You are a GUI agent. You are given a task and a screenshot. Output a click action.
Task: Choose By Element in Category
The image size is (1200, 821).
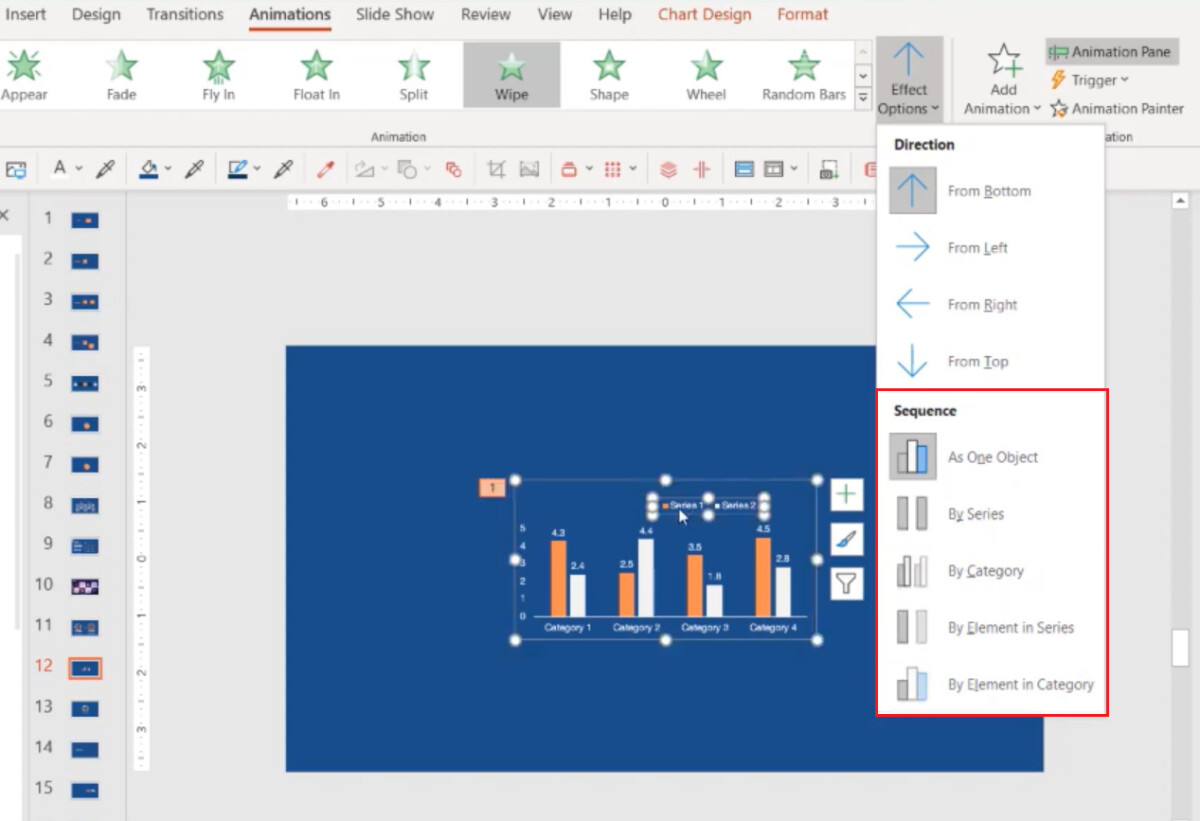click(x=1020, y=685)
